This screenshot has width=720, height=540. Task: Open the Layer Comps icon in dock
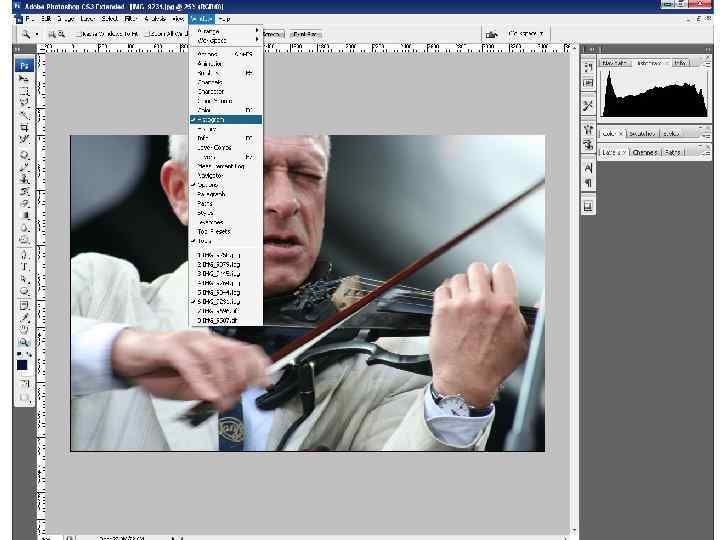pos(588,207)
